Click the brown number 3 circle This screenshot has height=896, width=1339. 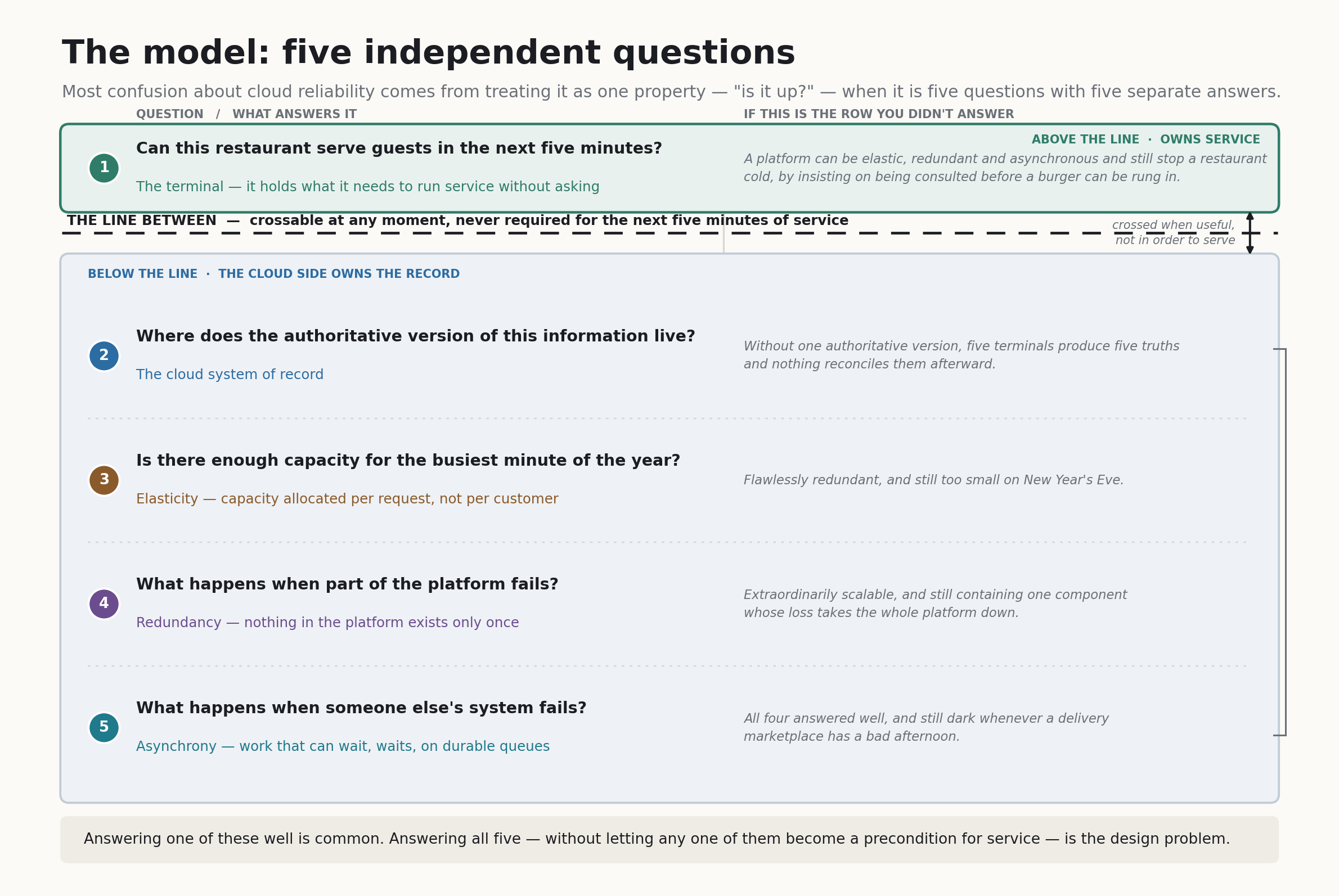[x=104, y=480]
